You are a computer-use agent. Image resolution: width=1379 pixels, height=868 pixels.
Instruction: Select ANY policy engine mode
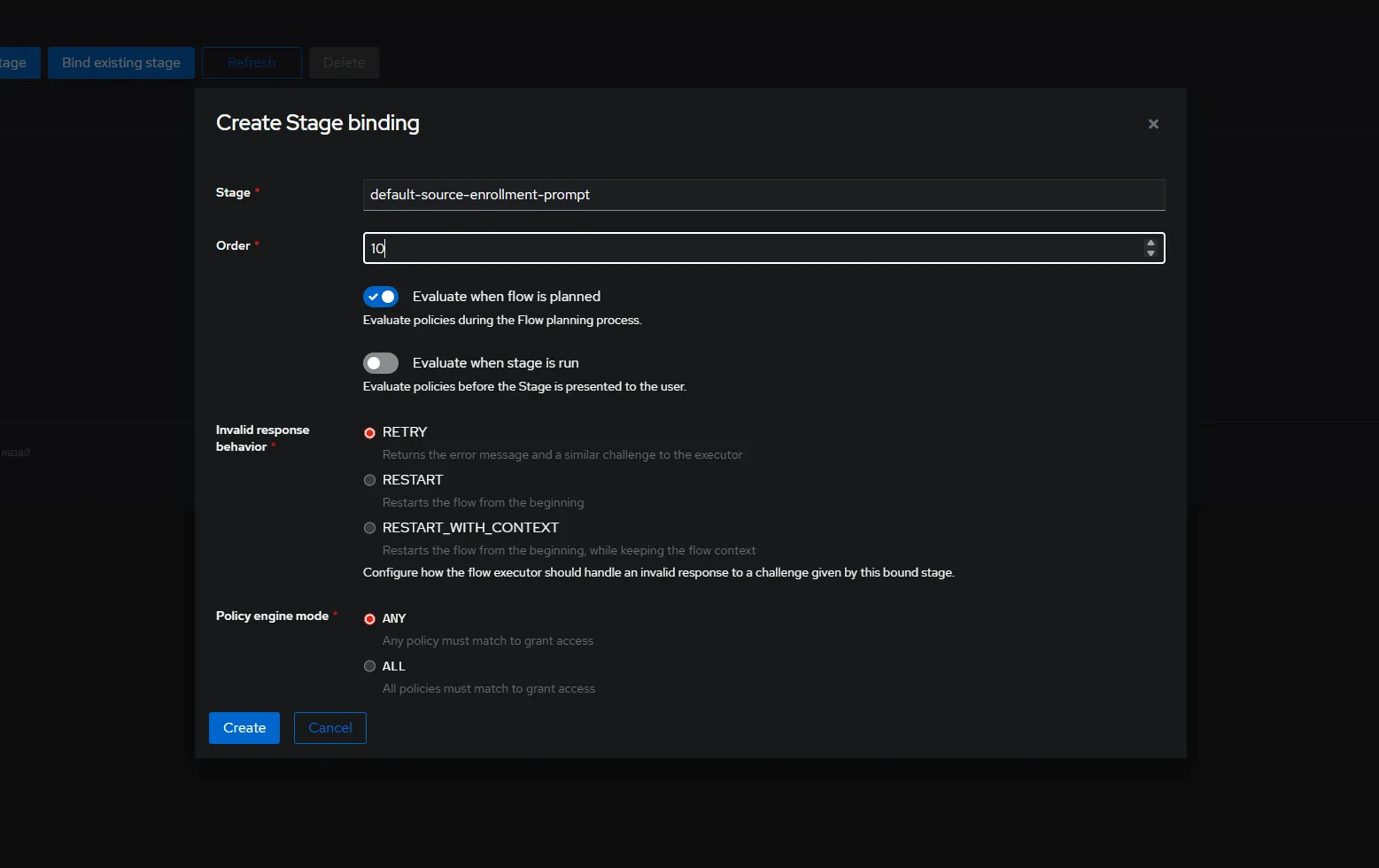(x=370, y=619)
